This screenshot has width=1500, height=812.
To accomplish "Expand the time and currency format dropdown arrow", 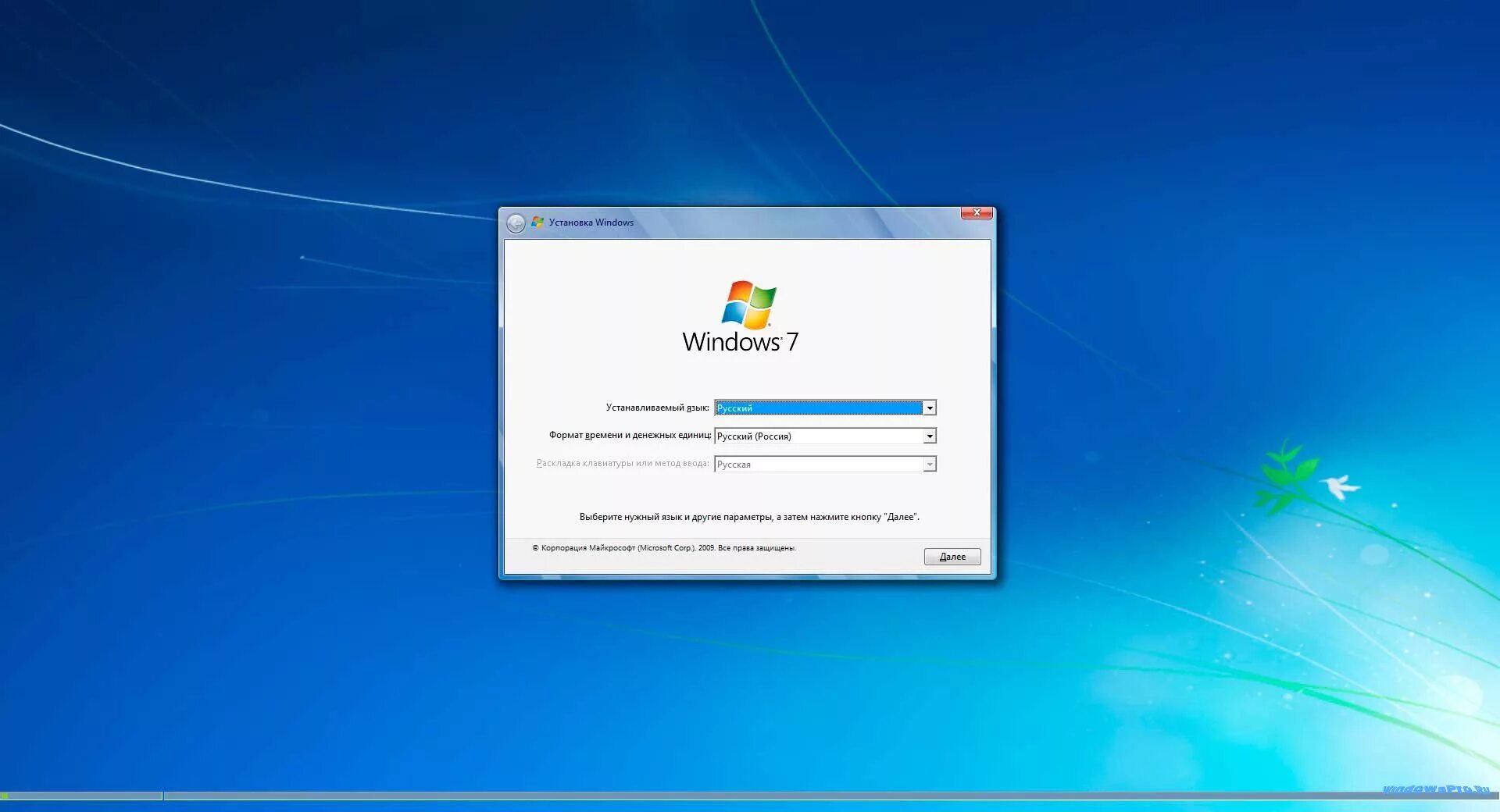I will coord(930,436).
